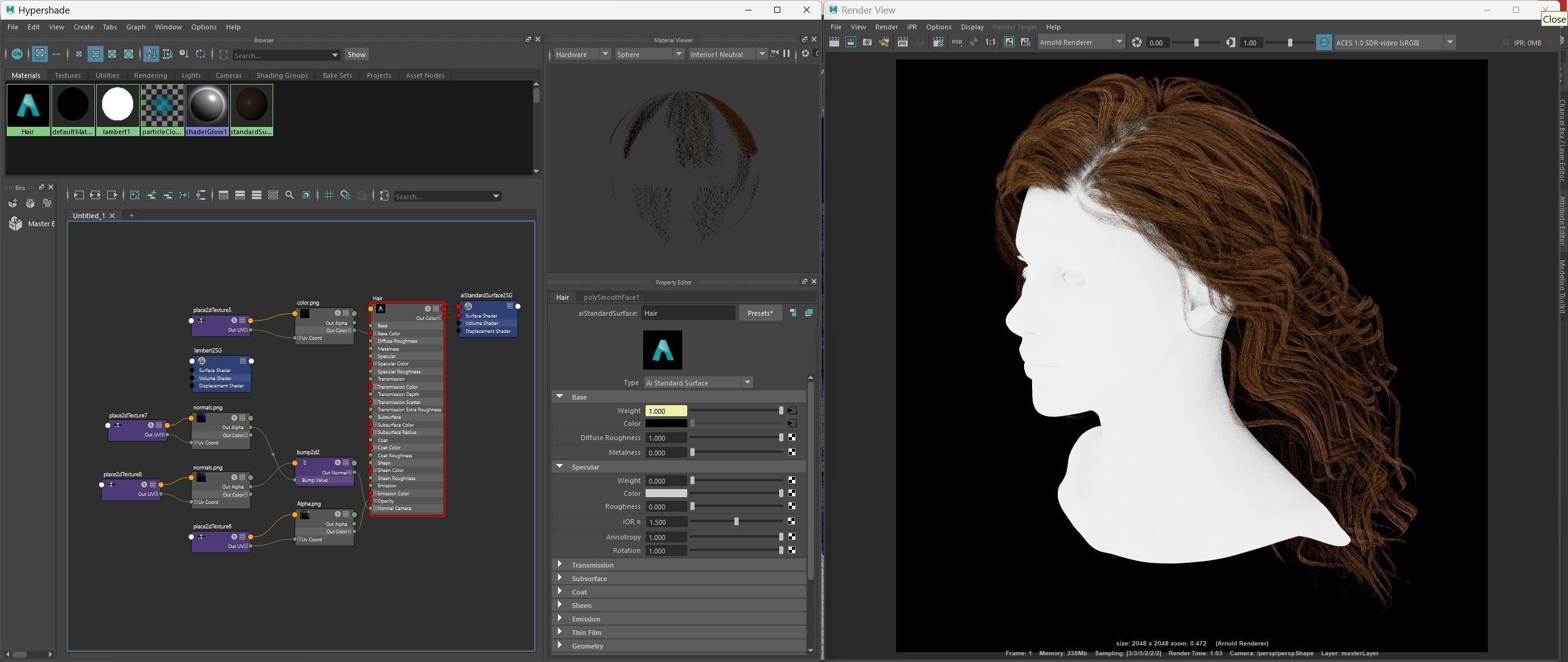
Task: Click the magnifier search icon in node editor toolbar
Action: [x=290, y=195]
